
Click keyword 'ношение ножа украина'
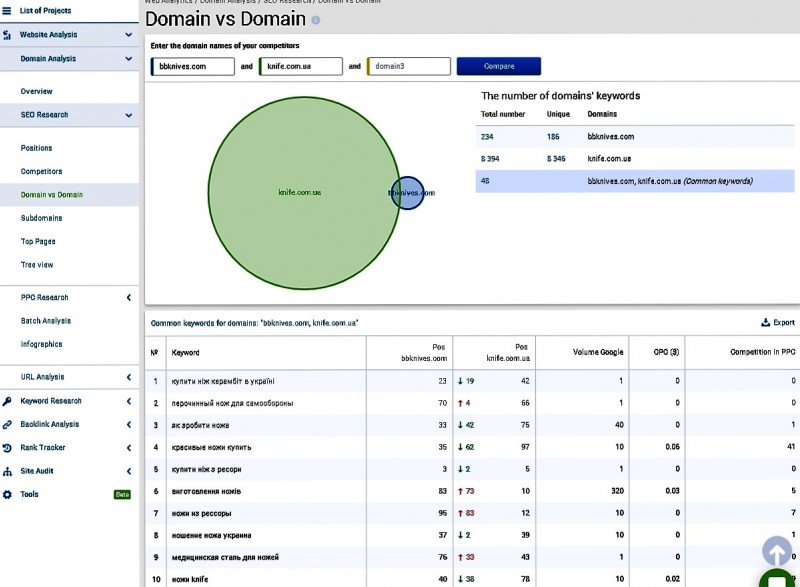[211, 535]
